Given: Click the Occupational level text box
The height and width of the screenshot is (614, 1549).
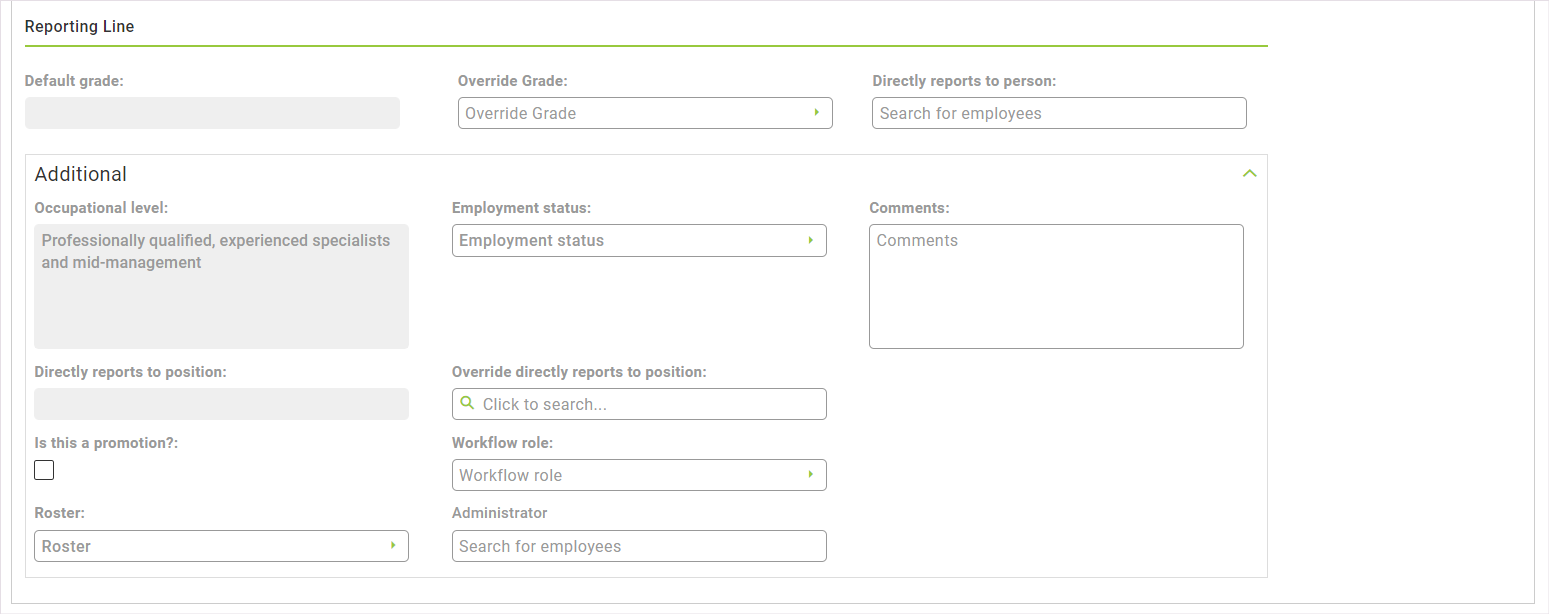Looking at the screenshot, I should 221,286.
